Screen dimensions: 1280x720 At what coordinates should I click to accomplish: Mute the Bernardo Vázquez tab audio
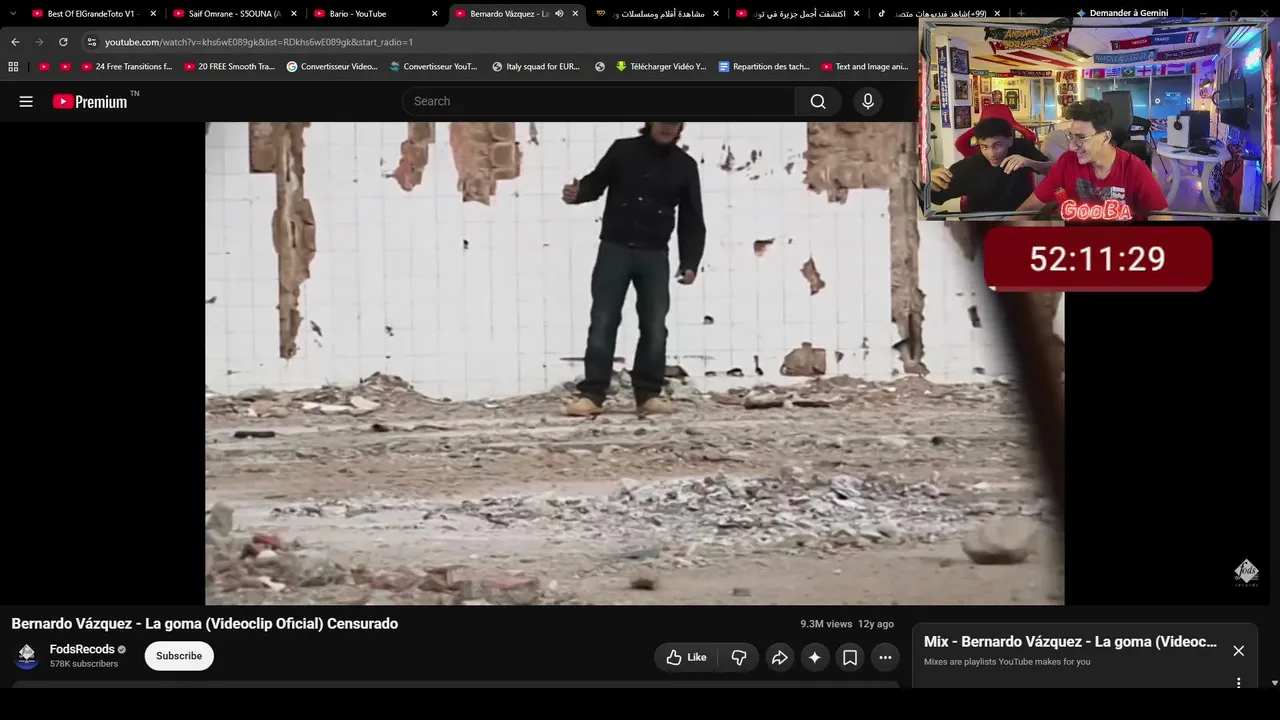[559, 14]
